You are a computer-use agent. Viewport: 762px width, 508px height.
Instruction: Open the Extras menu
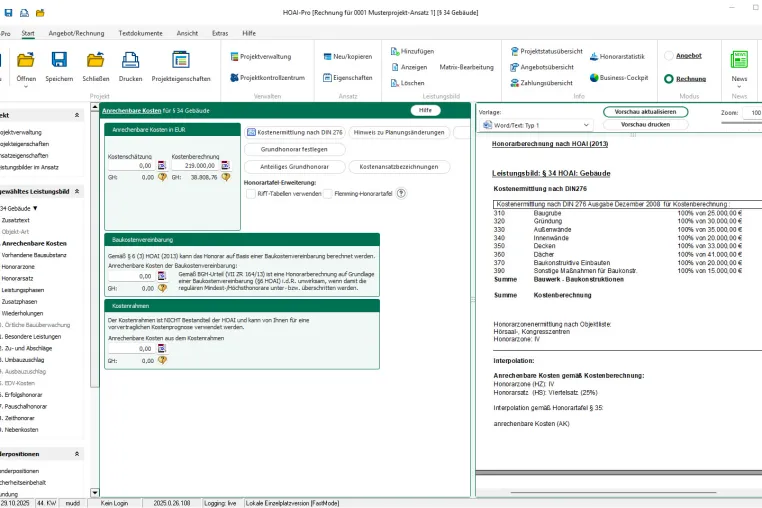pos(220,34)
